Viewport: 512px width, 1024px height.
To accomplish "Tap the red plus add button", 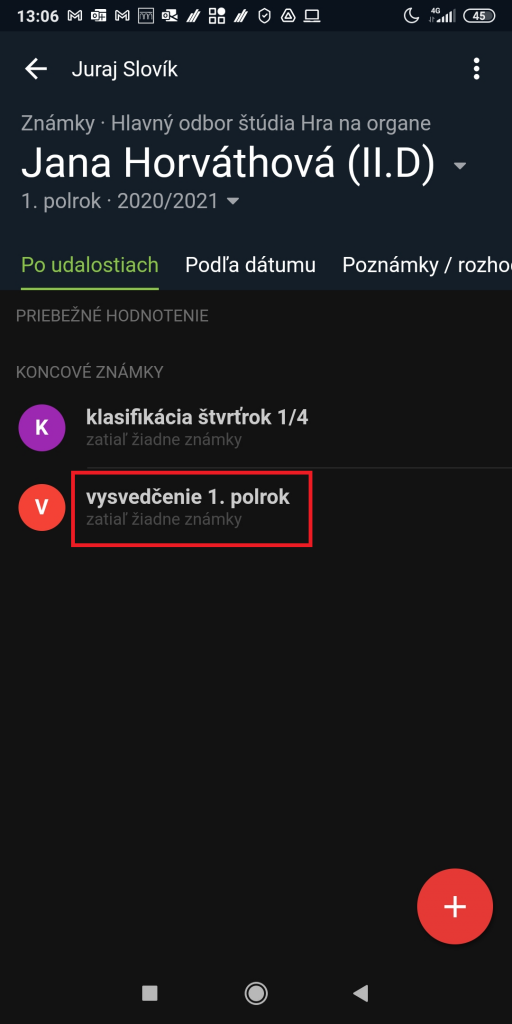I will coord(455,906).
